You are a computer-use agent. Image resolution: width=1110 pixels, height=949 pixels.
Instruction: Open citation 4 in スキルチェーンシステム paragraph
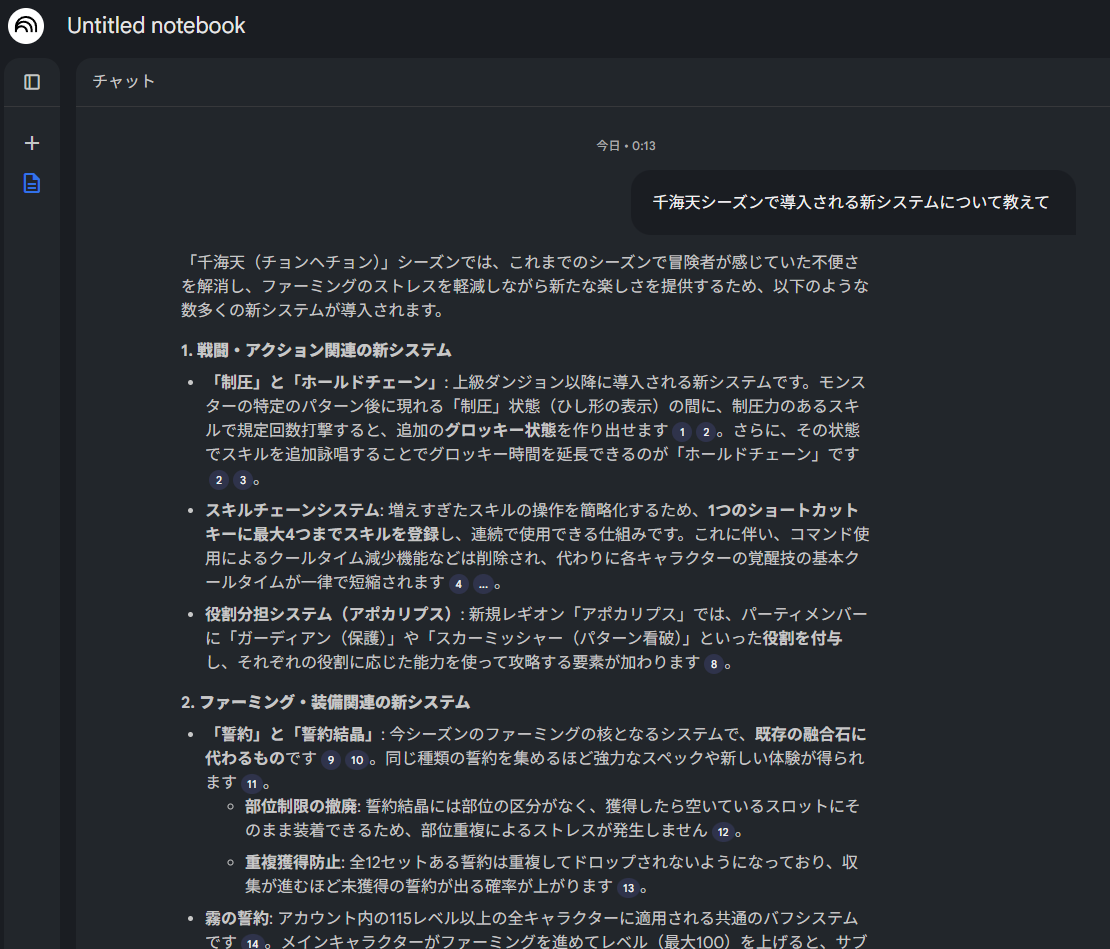tap(459, 584)
